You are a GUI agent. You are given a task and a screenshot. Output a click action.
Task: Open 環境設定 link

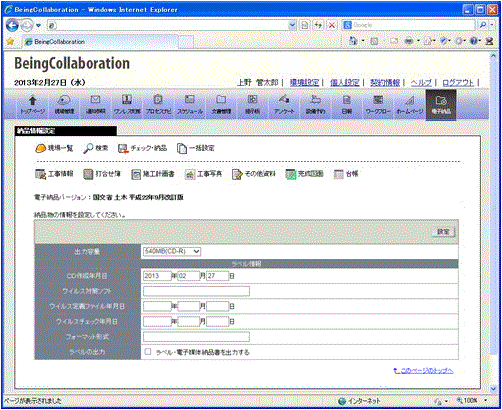click(x=304, y=82)
